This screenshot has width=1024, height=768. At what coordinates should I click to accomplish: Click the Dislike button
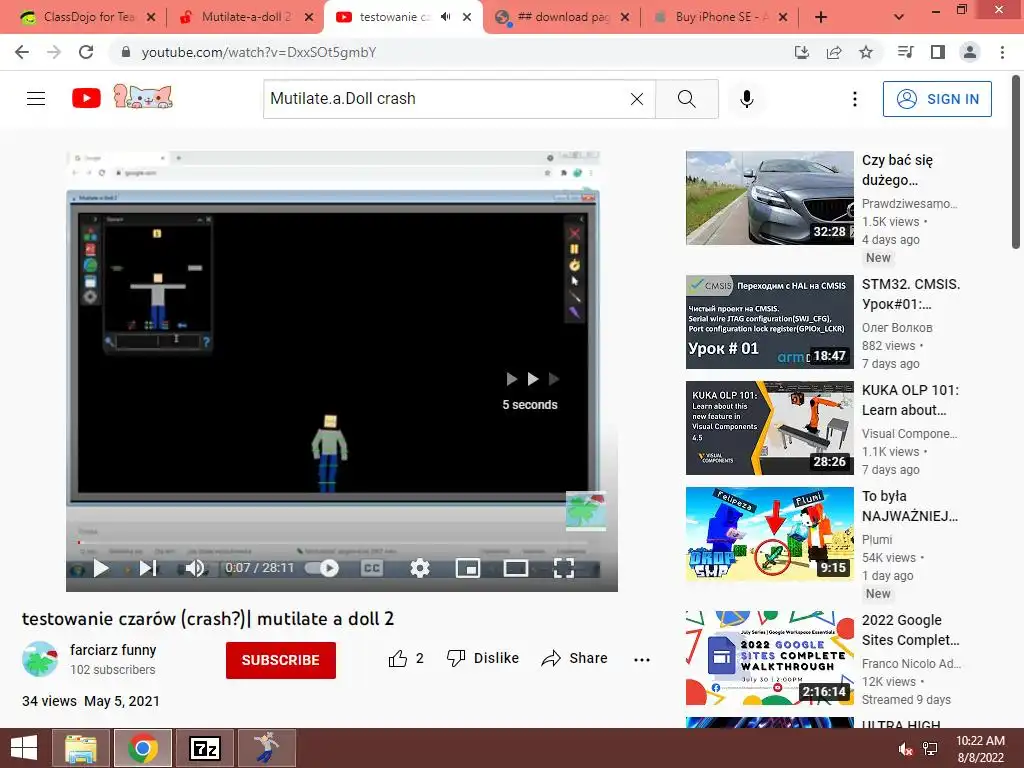click(483, 658)
